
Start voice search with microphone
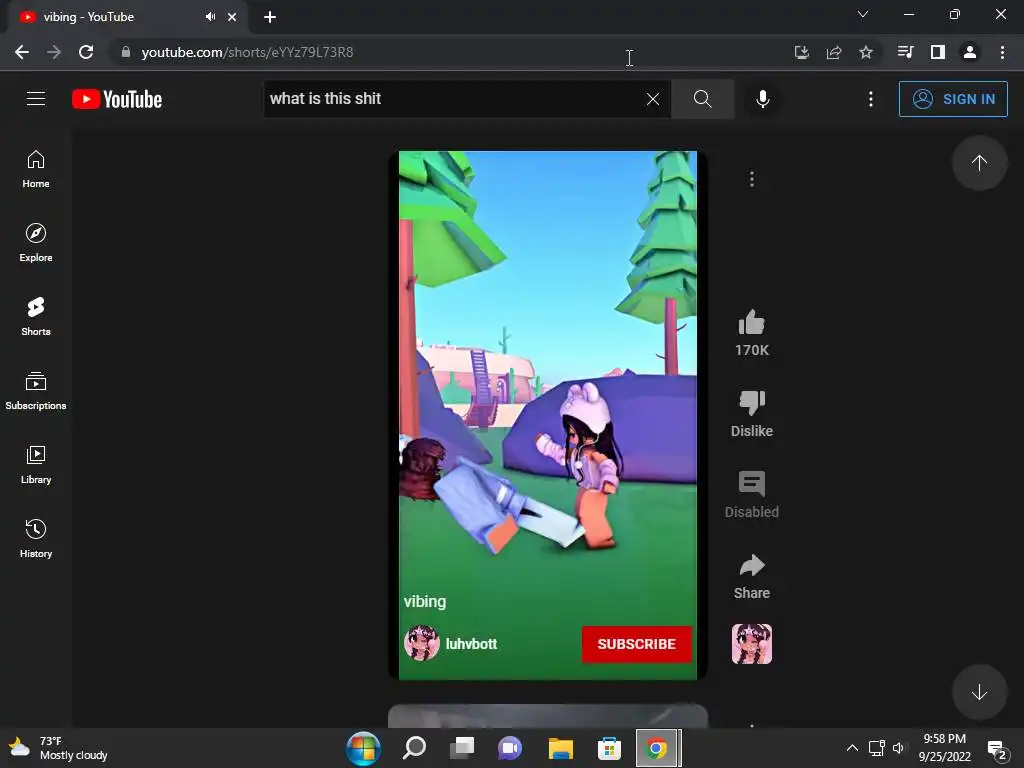(762, 99)
